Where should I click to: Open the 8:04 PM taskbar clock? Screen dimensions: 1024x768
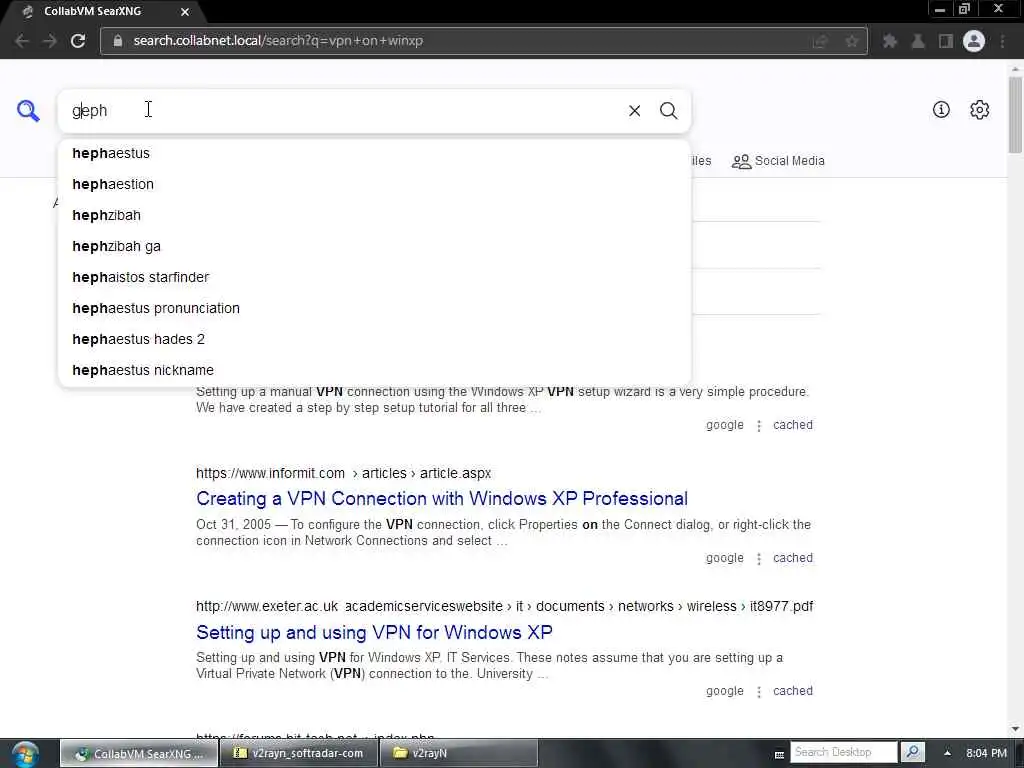(986, 753)
